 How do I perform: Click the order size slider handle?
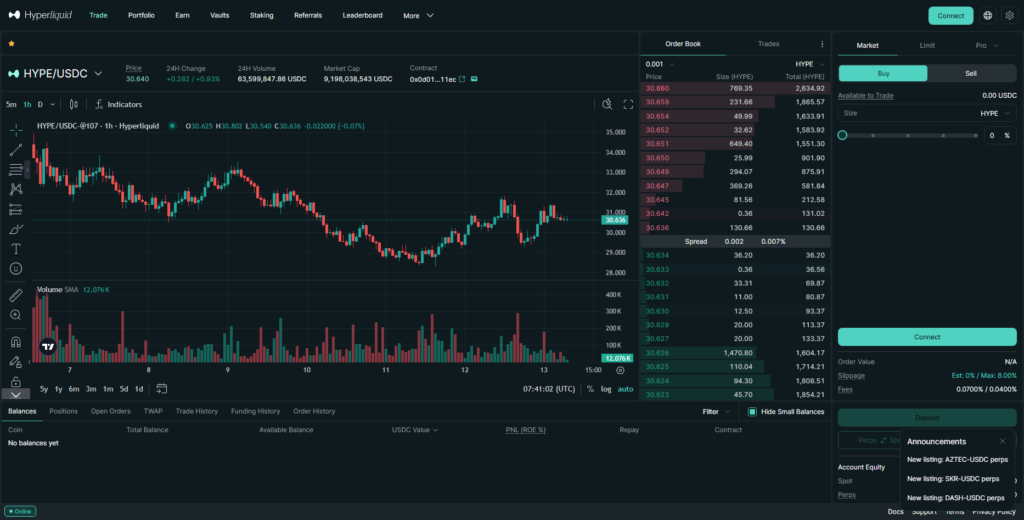pyautogui.click(x=843, y=135)
